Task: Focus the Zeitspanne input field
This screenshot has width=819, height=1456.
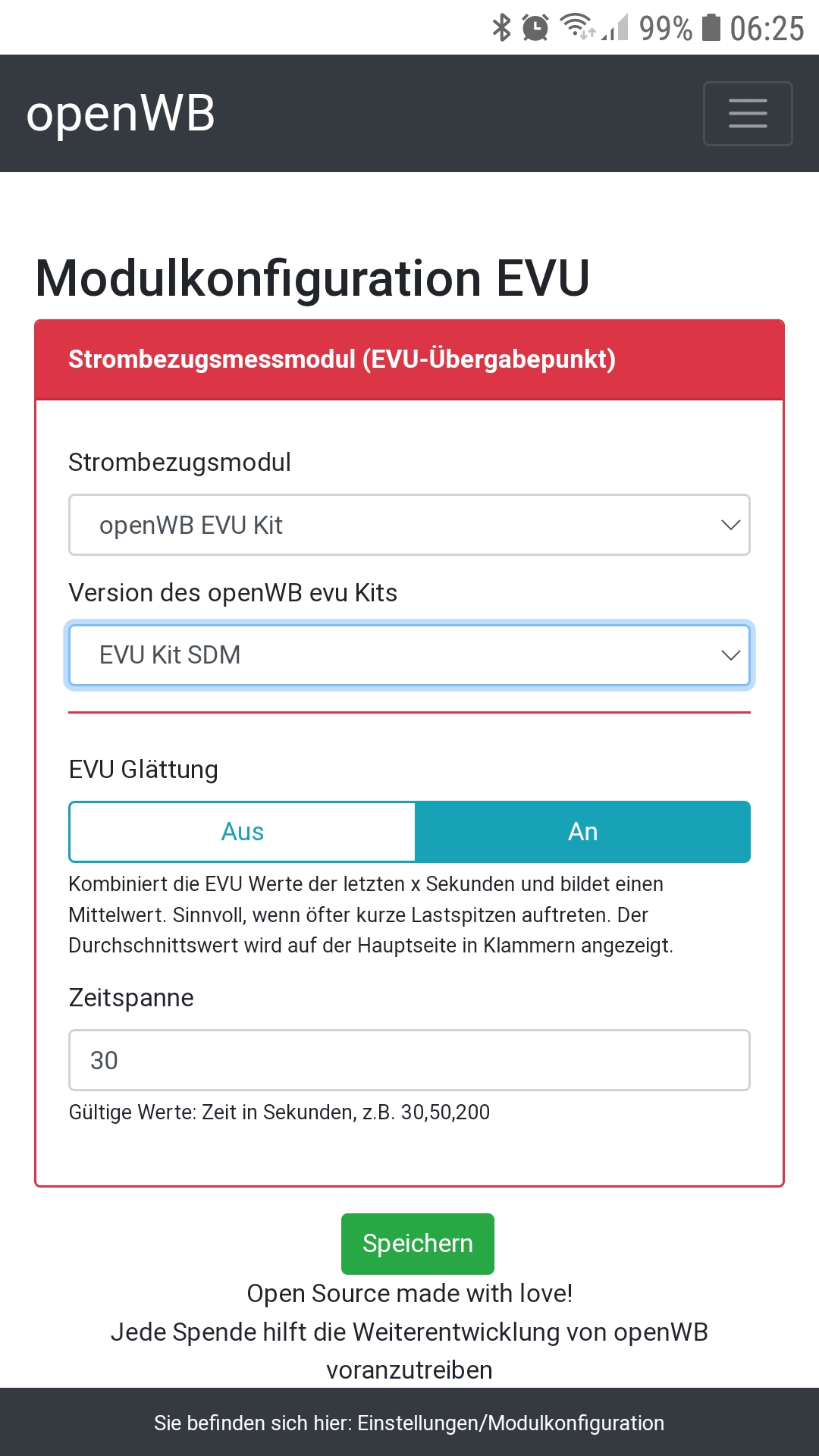Action: click(409, 1060)
